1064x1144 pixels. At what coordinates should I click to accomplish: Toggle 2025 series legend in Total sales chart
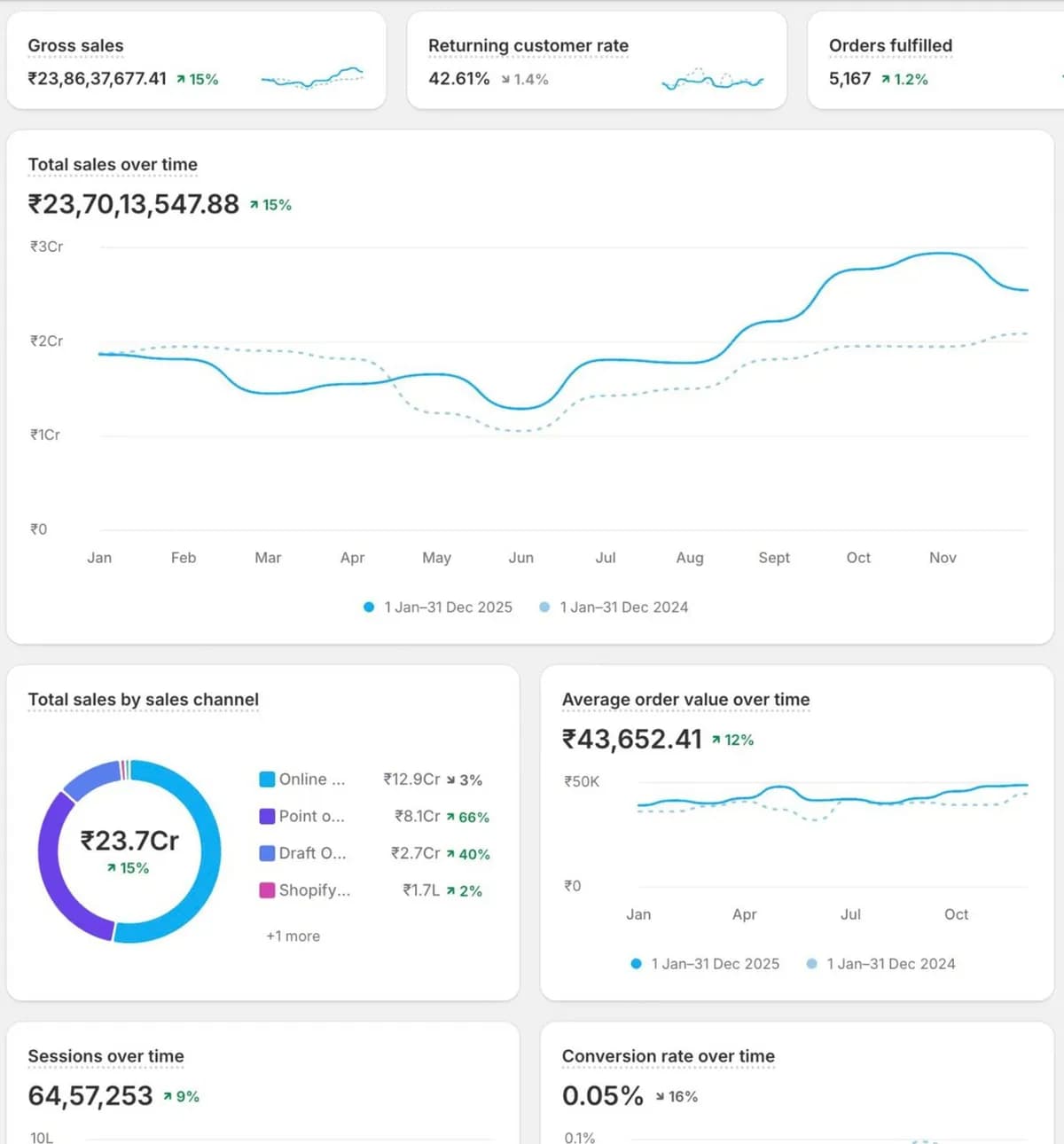[438, 607]
